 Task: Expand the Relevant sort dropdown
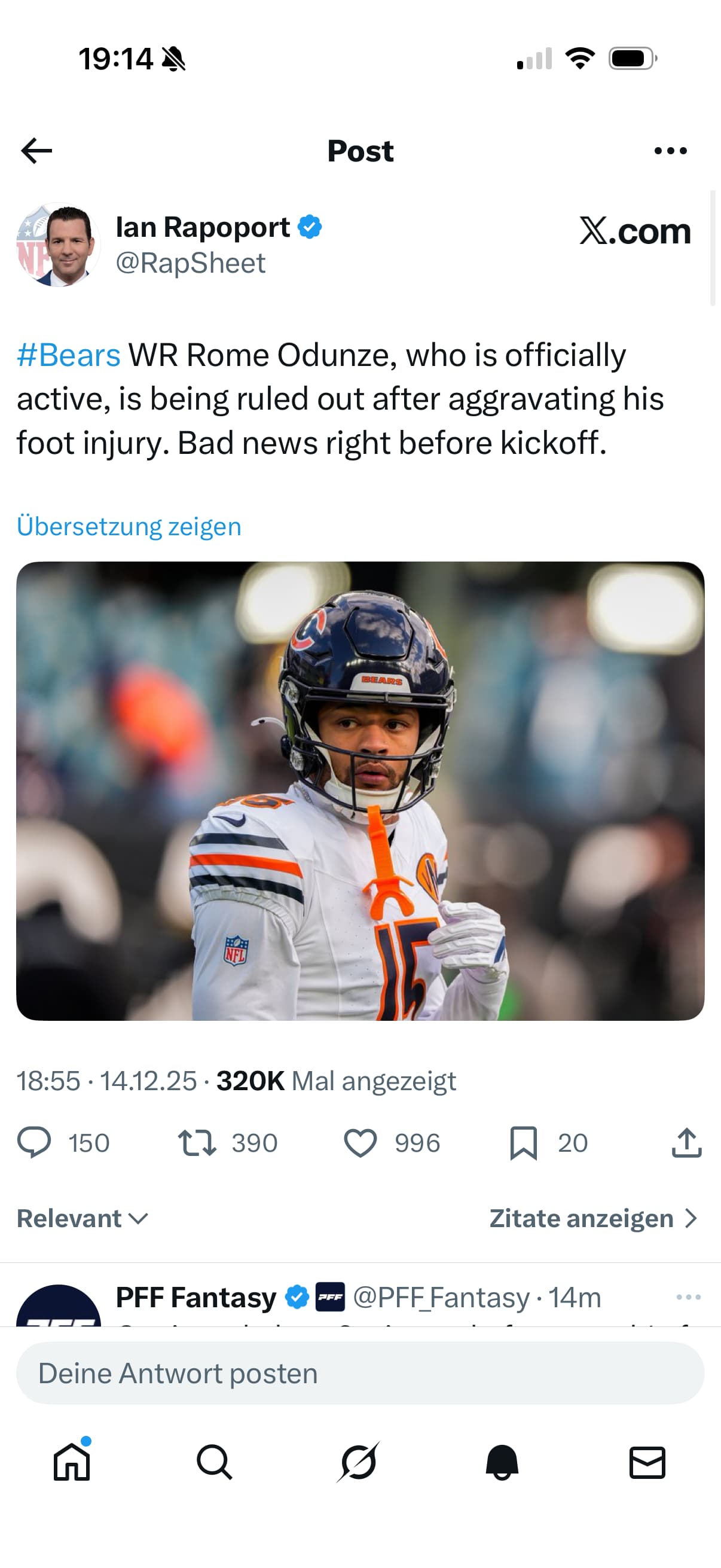pyautogui.click(x=83, y=1218)
